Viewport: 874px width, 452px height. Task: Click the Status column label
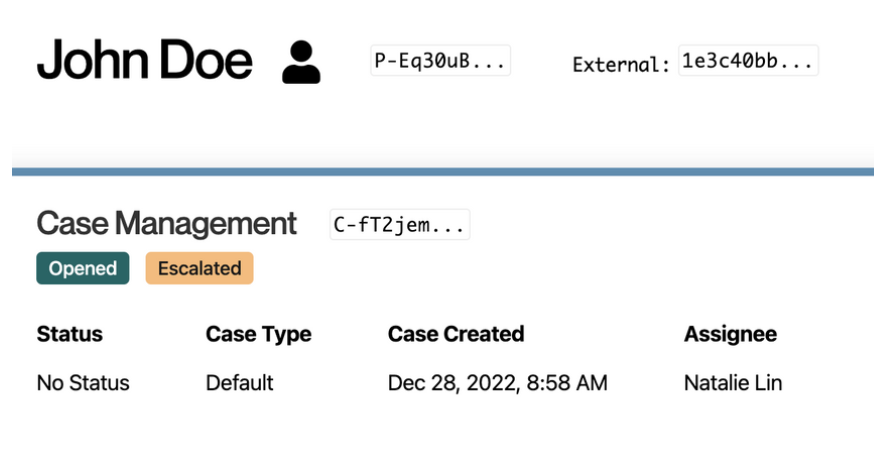[70, 334]
